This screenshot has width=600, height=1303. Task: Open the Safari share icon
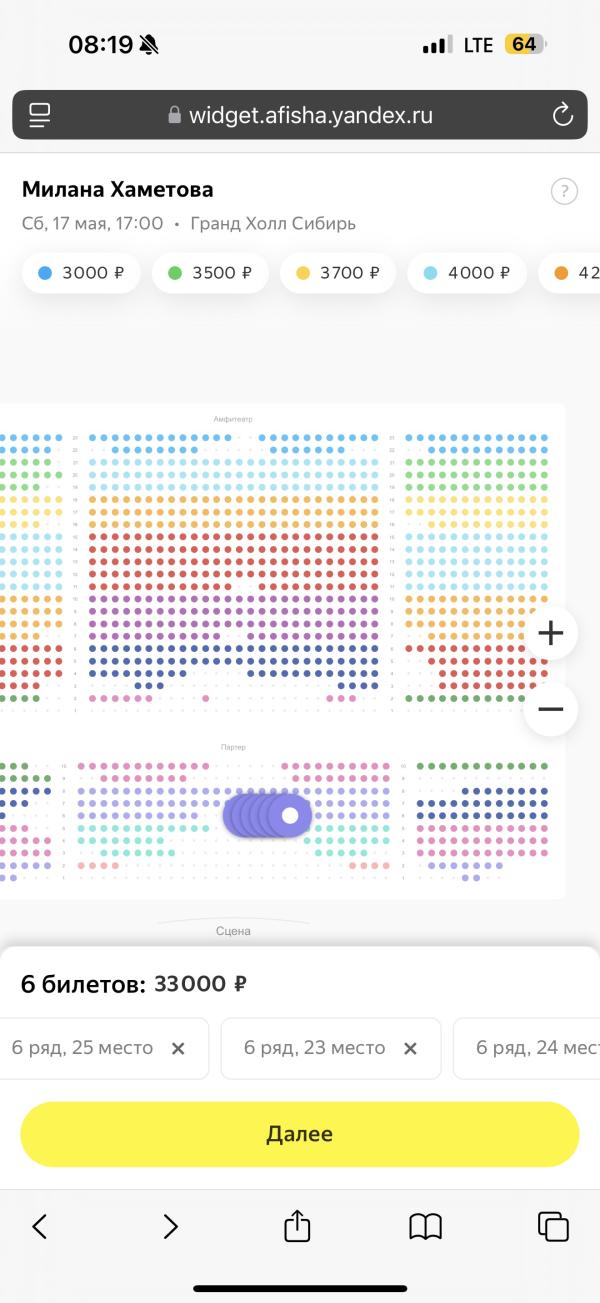297,1224
